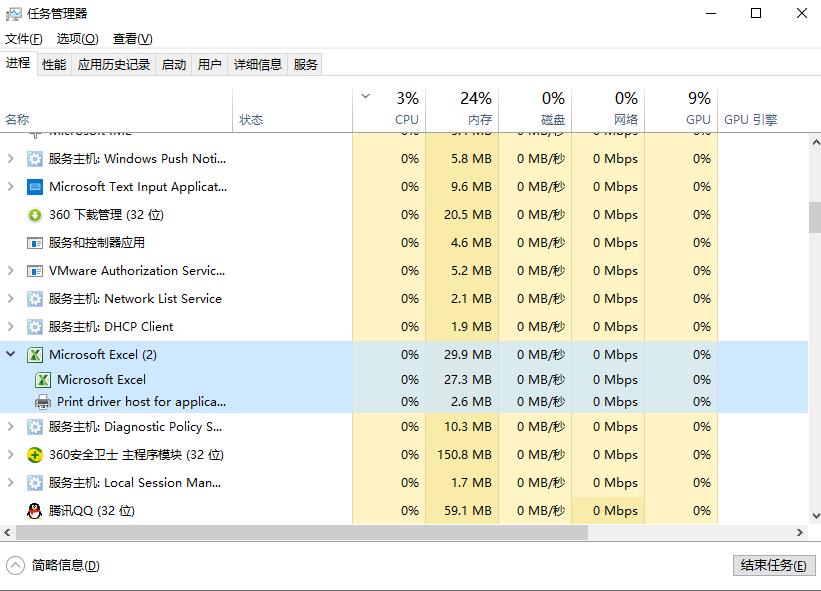Sort by the GPU column header

681,110
